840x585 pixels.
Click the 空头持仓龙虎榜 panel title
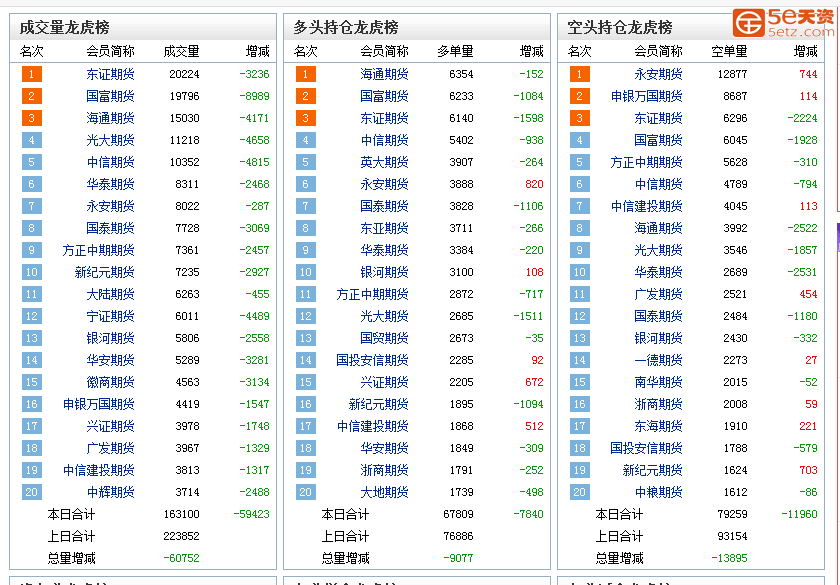click(x=620, y=27)
